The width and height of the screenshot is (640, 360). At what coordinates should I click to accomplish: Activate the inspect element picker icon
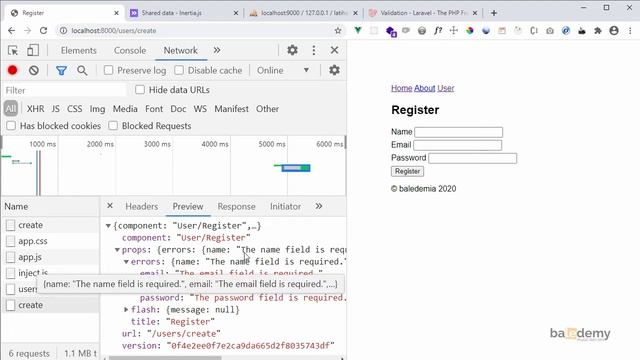[13, 50]
